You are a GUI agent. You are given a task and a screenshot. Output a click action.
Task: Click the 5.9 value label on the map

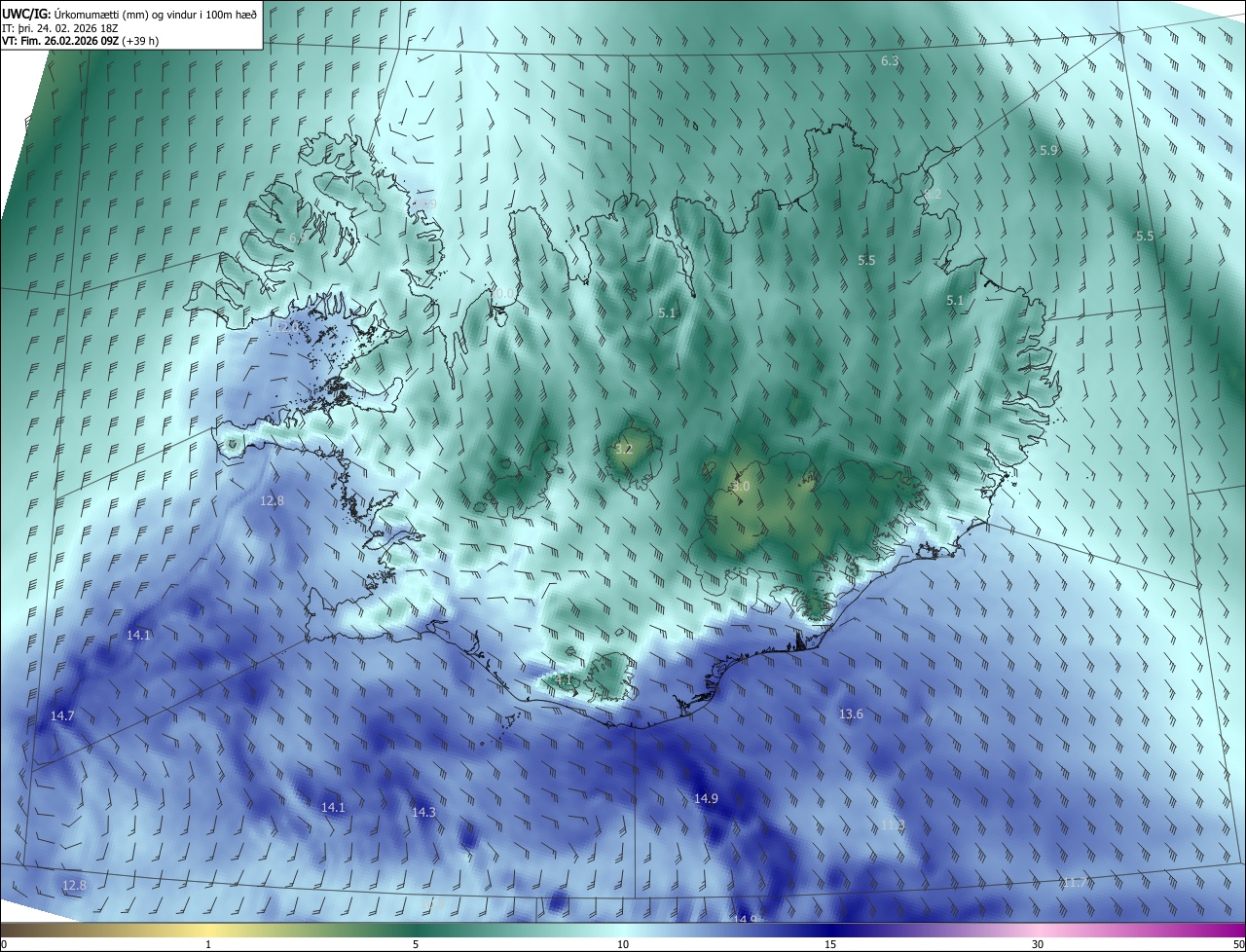1048,151
